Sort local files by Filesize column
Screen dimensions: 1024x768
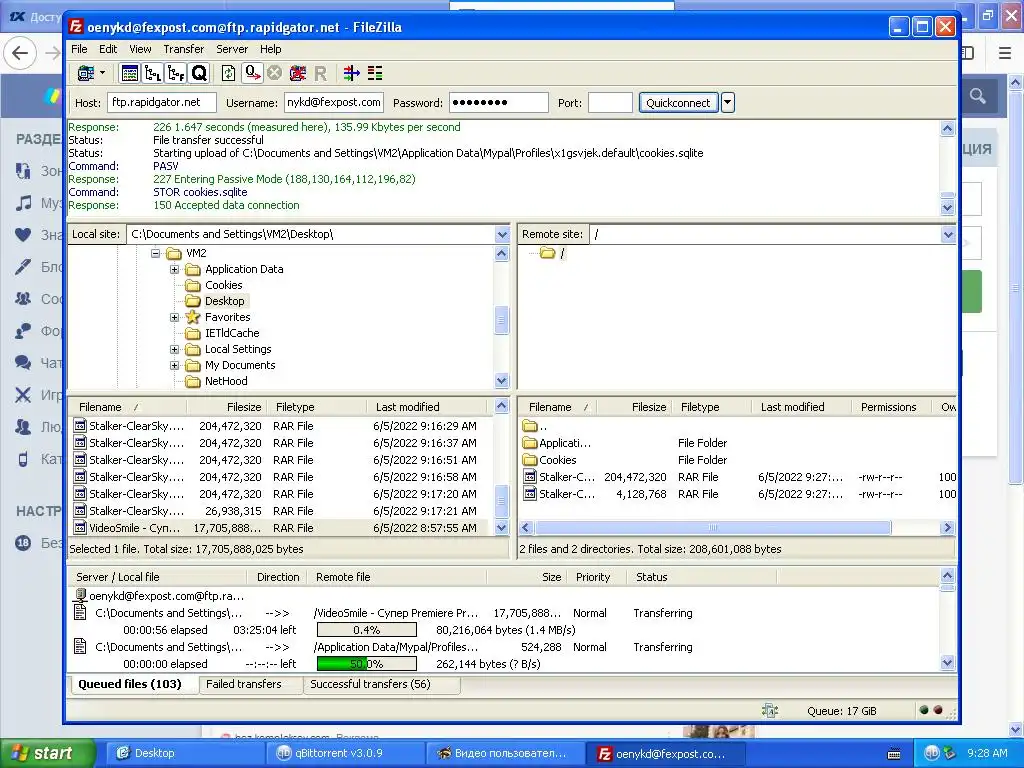click(x=227, y=407)
